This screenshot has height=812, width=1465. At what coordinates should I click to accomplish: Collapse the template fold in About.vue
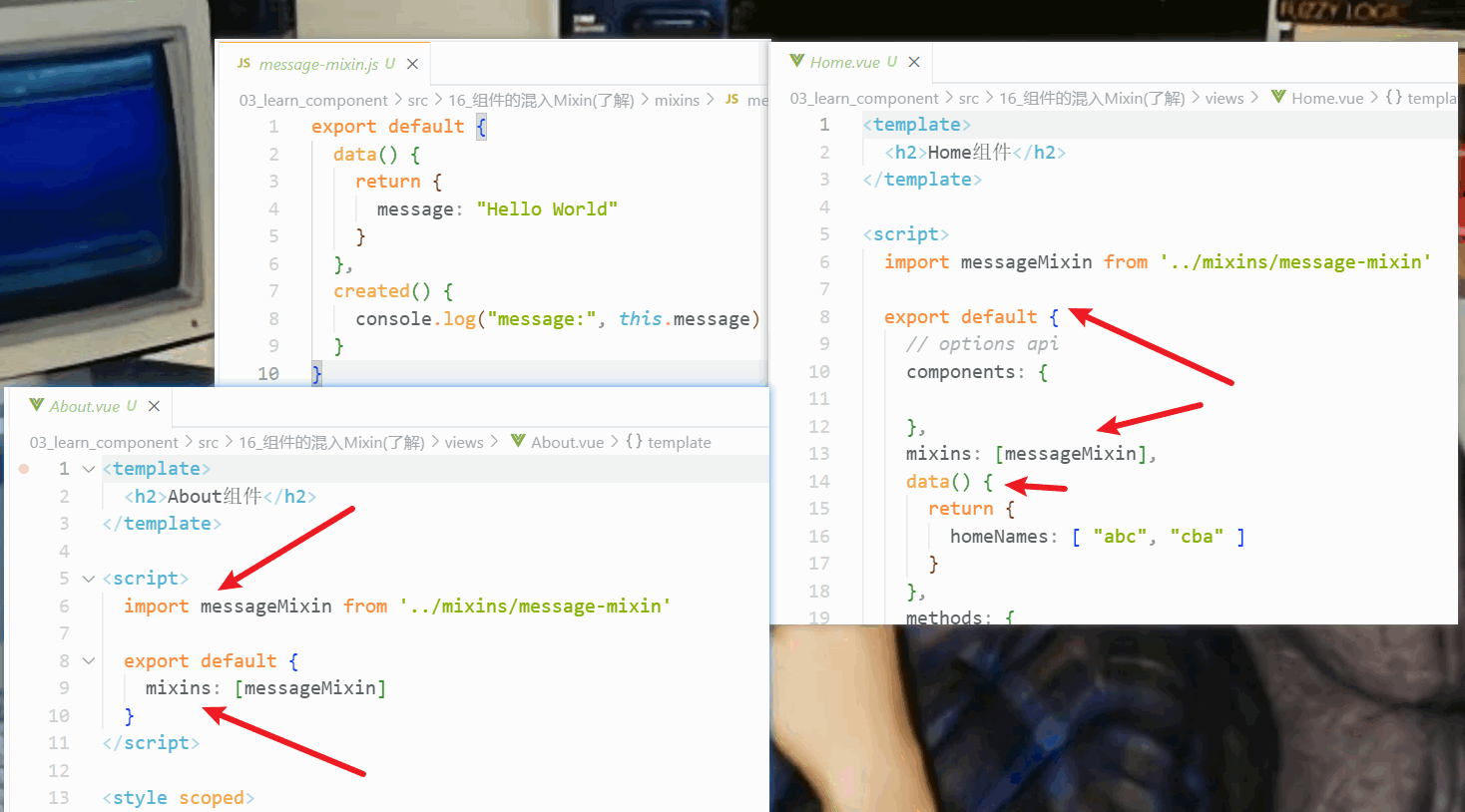click(89, 469)
